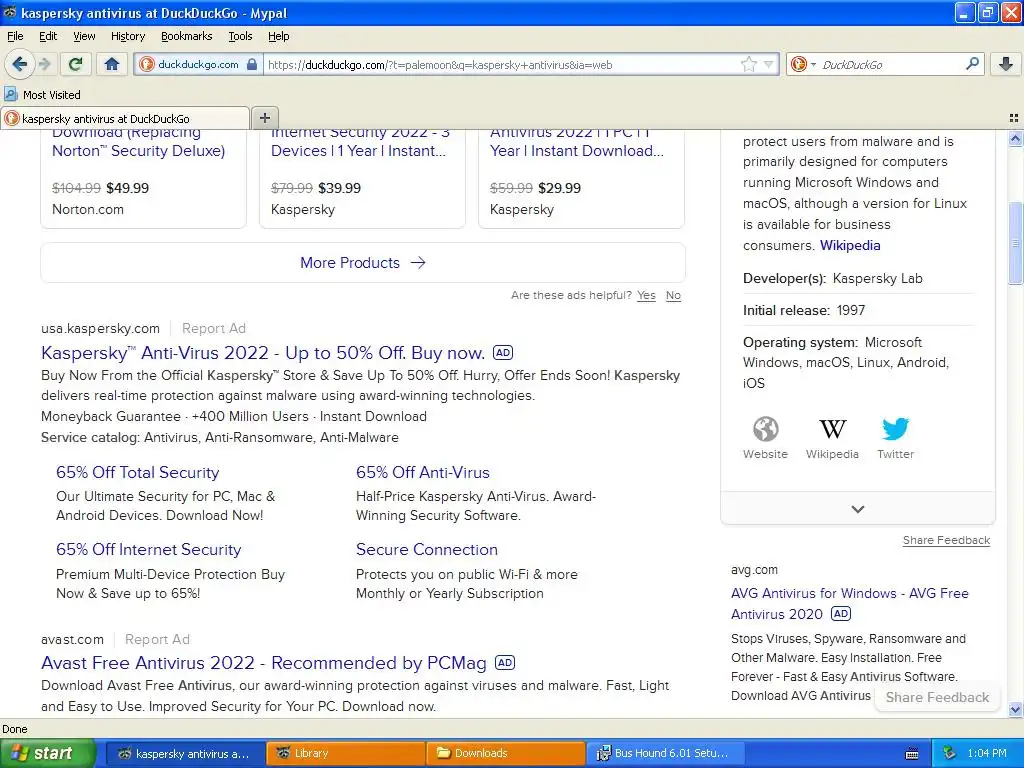Open the Edit menu
Viewport: 1024px width, 768px height.
tap(48, 36)
